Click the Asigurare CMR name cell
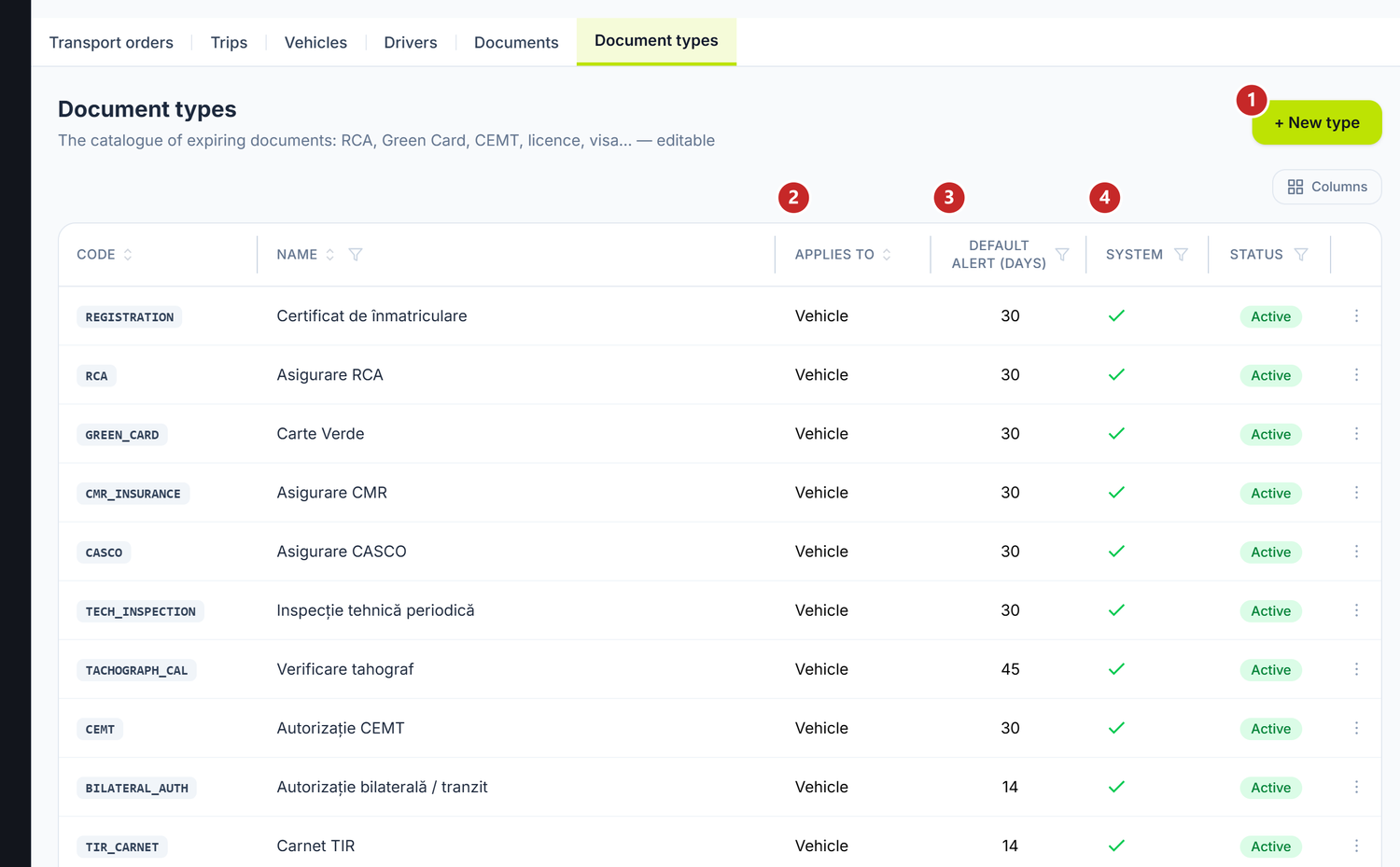The width and height of the screenshot is (1400, 867). [331, 493]
